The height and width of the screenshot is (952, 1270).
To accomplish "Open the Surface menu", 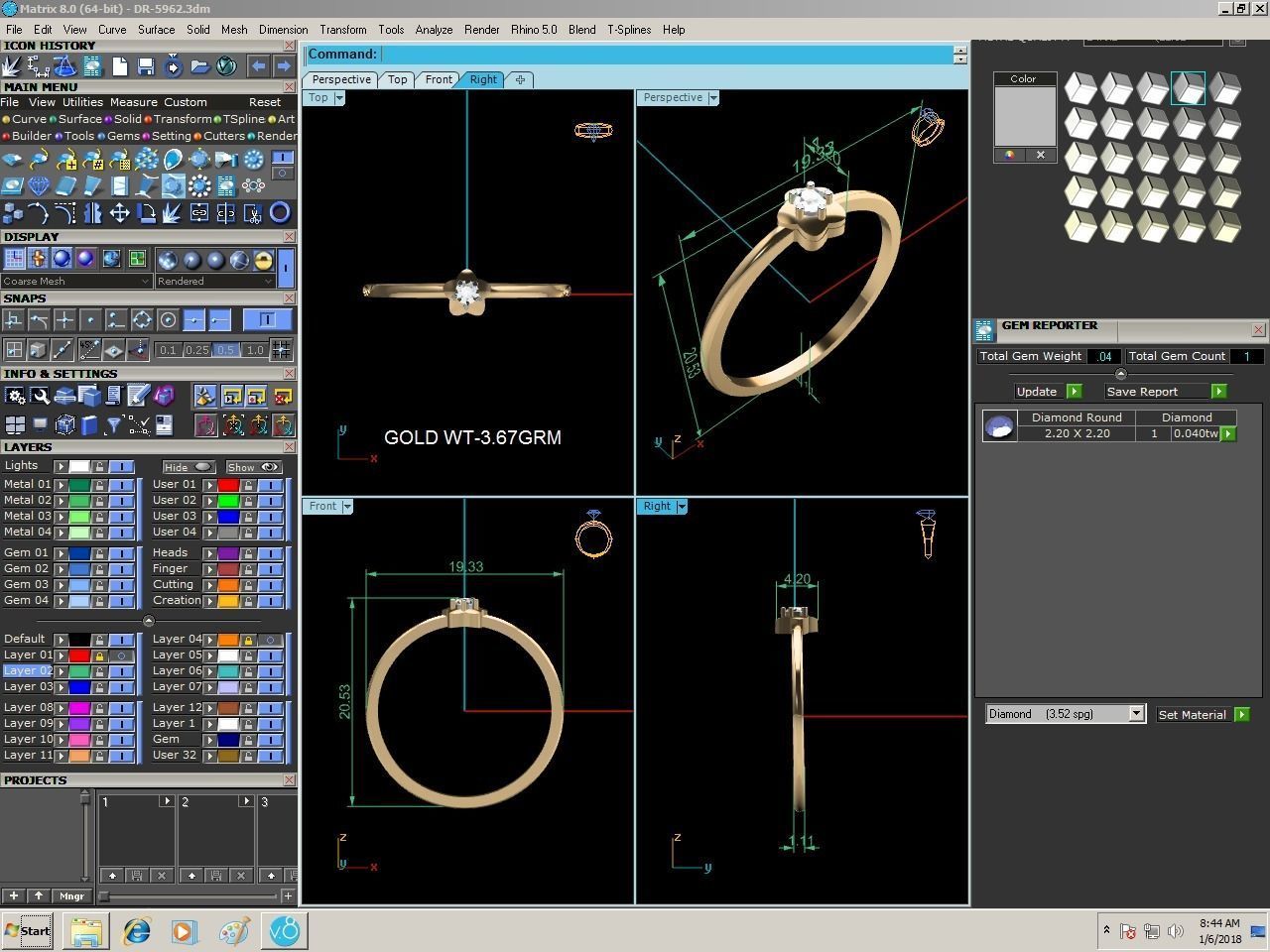I will [x=156, y=30].
